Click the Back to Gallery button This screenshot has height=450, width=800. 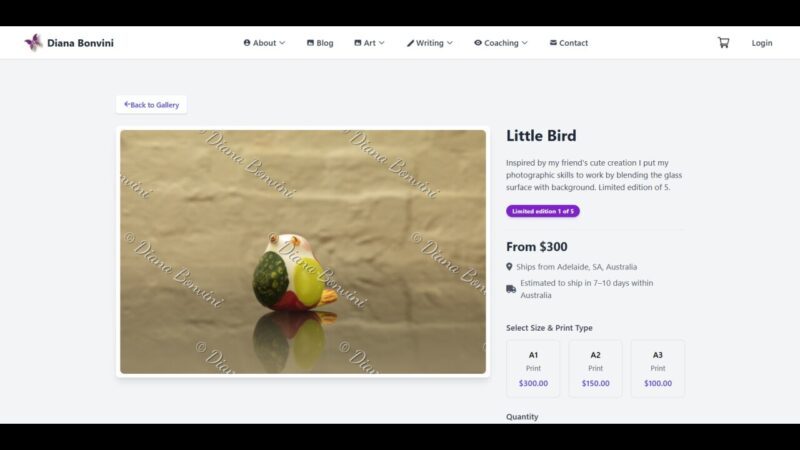[152, 105]
